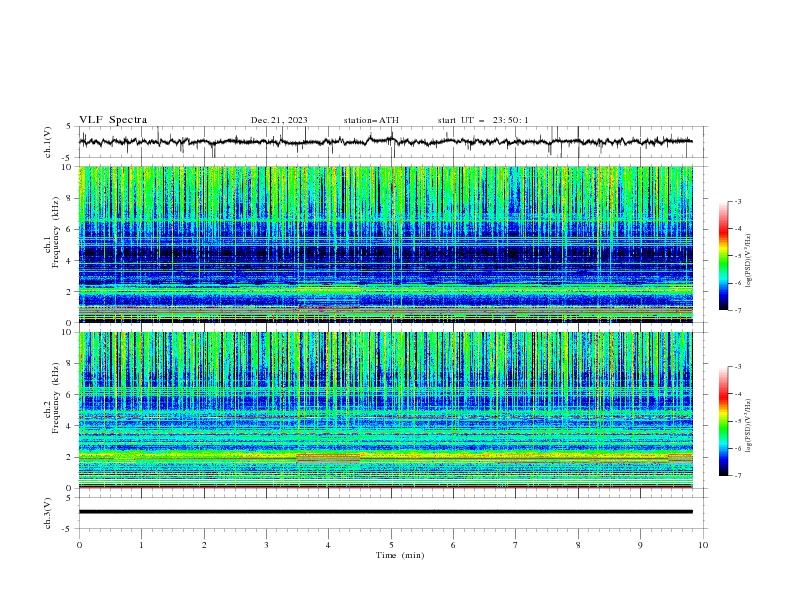Screen dimensions: 792x612
Task: Click the ch.1 color scale bar
Action: tap(724, 256)
